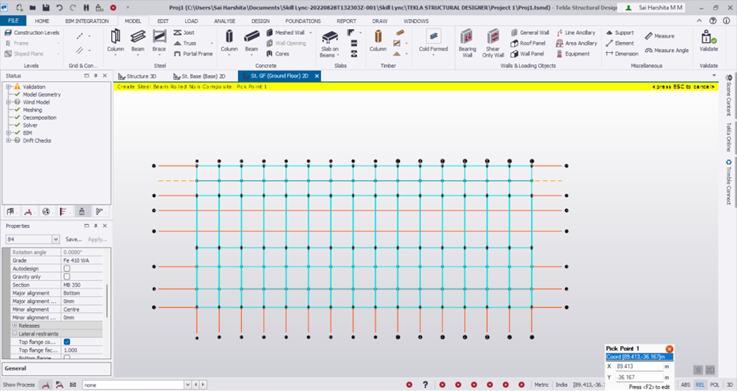Click the X coordinate input field

coord(638,366)
